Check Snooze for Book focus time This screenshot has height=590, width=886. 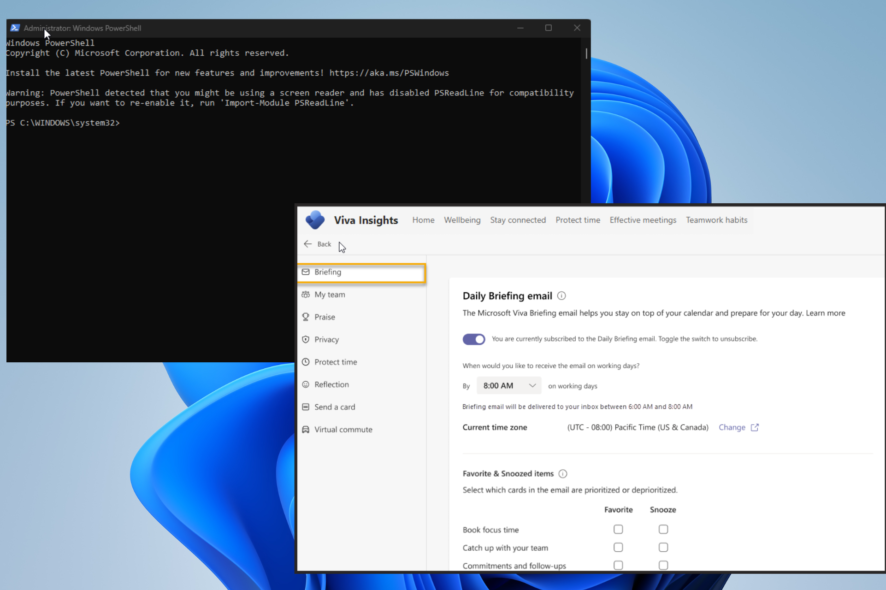click(663, 530)
